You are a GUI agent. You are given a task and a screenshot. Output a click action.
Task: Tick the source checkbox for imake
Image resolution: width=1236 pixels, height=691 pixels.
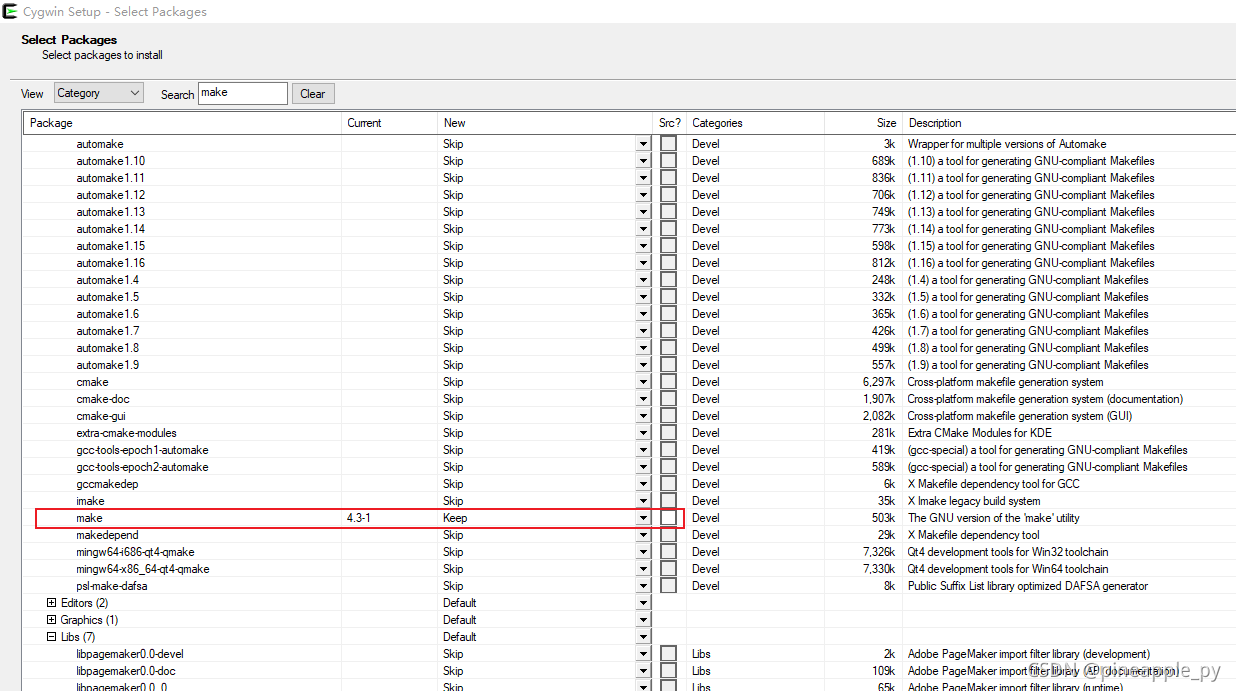pos(668,501)
